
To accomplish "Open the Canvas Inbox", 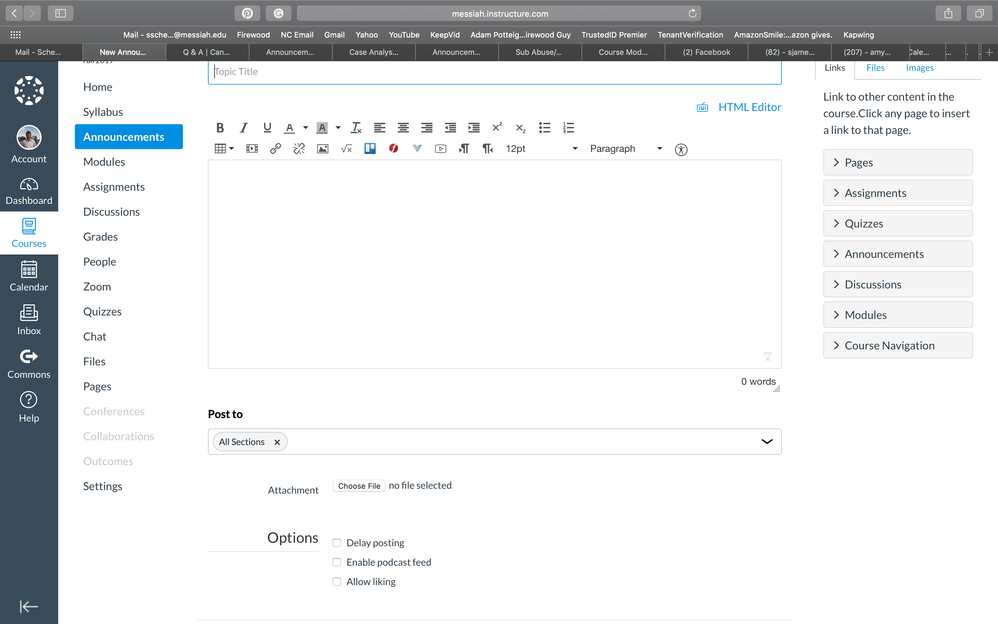I will (x=29, y=319).
